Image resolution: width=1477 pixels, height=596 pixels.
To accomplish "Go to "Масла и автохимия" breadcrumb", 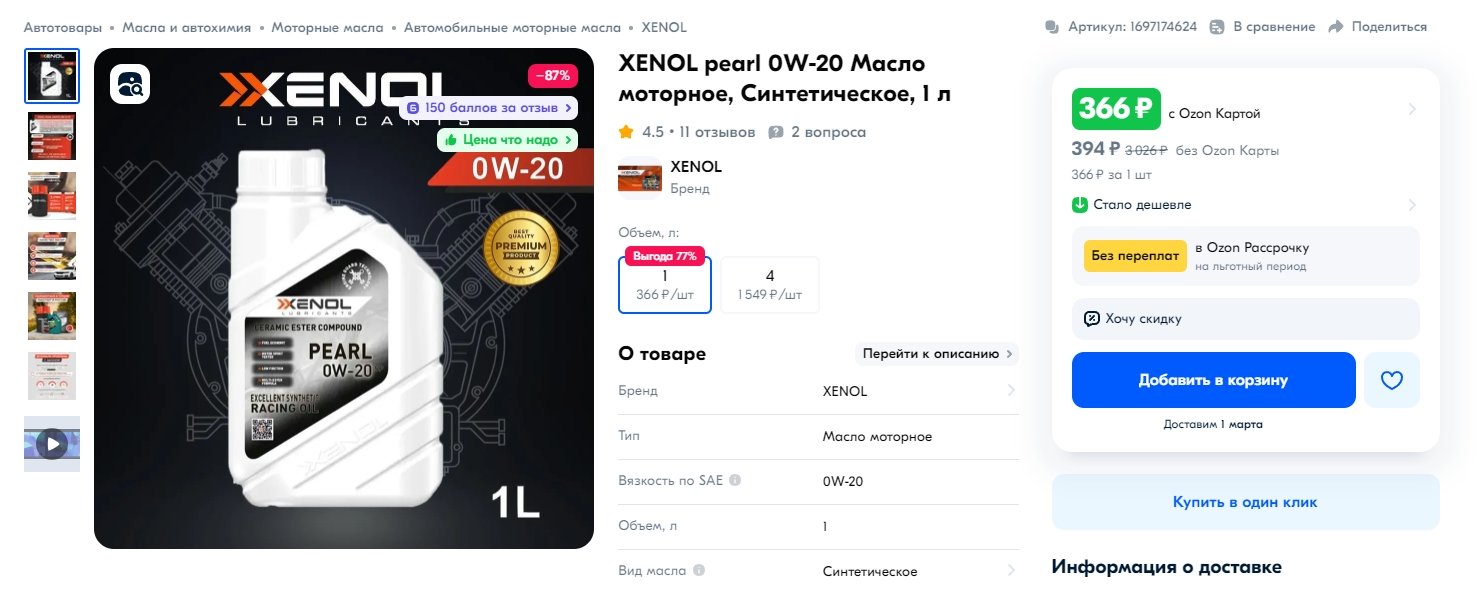I will 187,27.
